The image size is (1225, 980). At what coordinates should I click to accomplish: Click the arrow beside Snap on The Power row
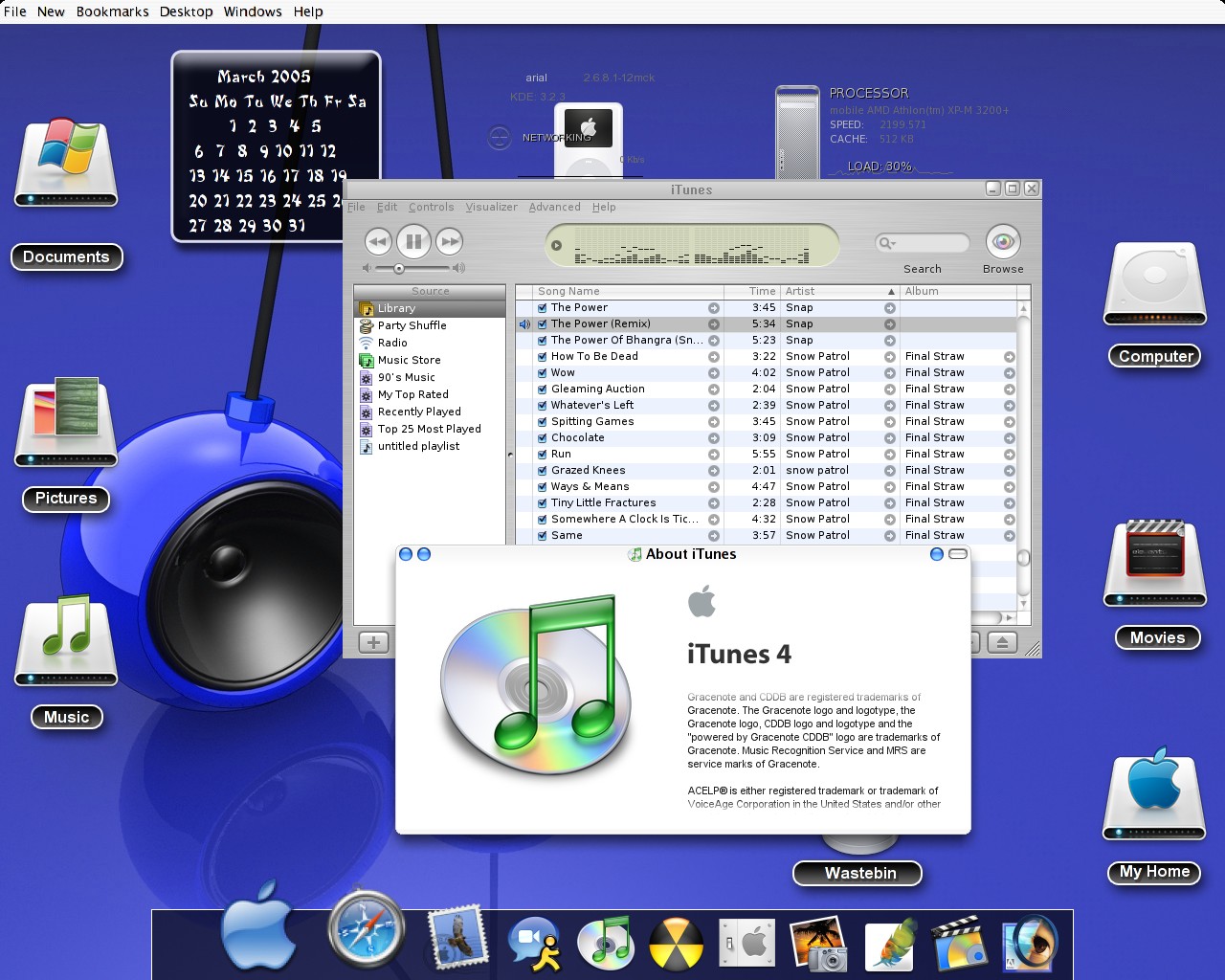point(890,308)
